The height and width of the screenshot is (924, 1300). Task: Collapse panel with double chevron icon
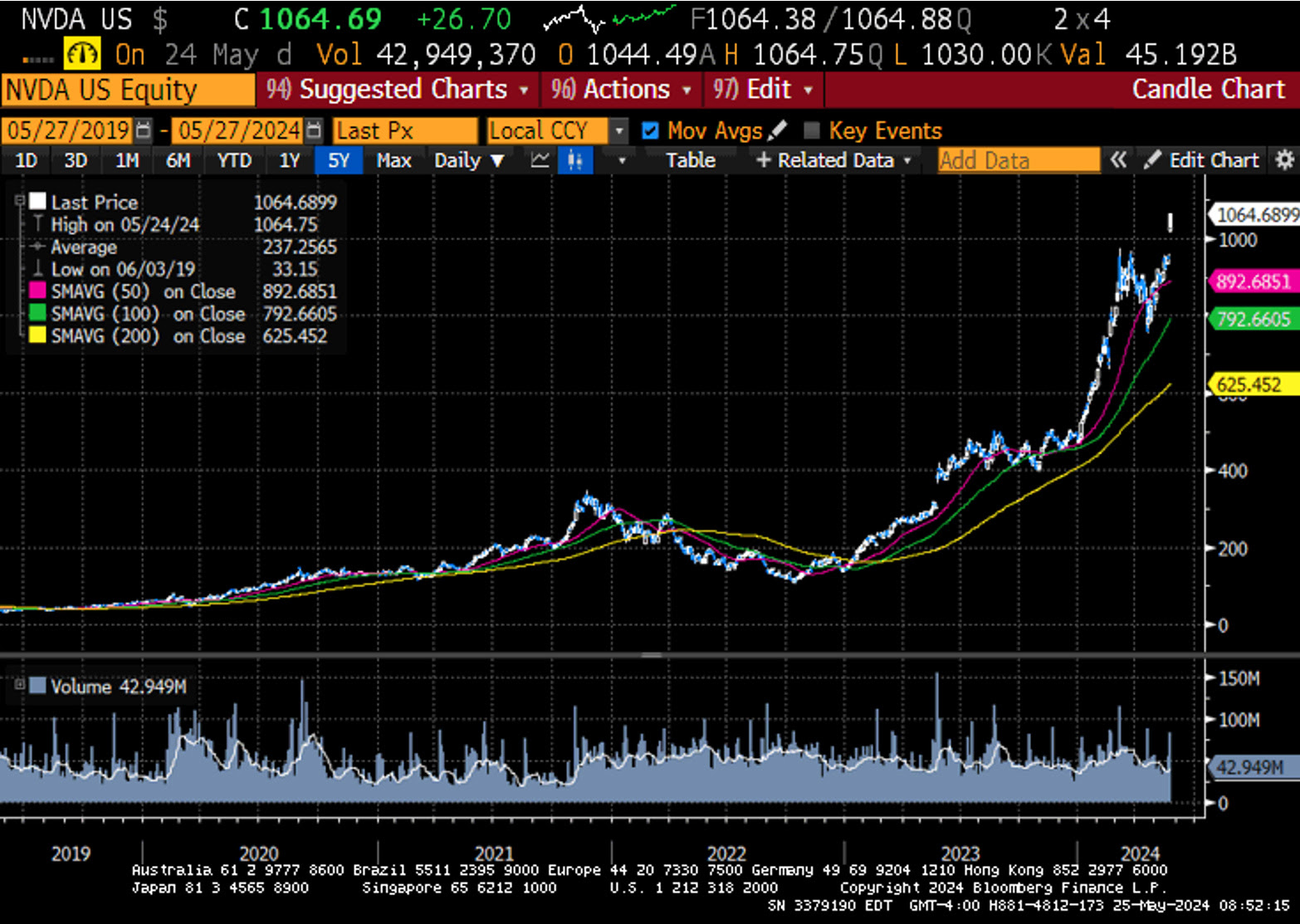[x=1118, y=160]
